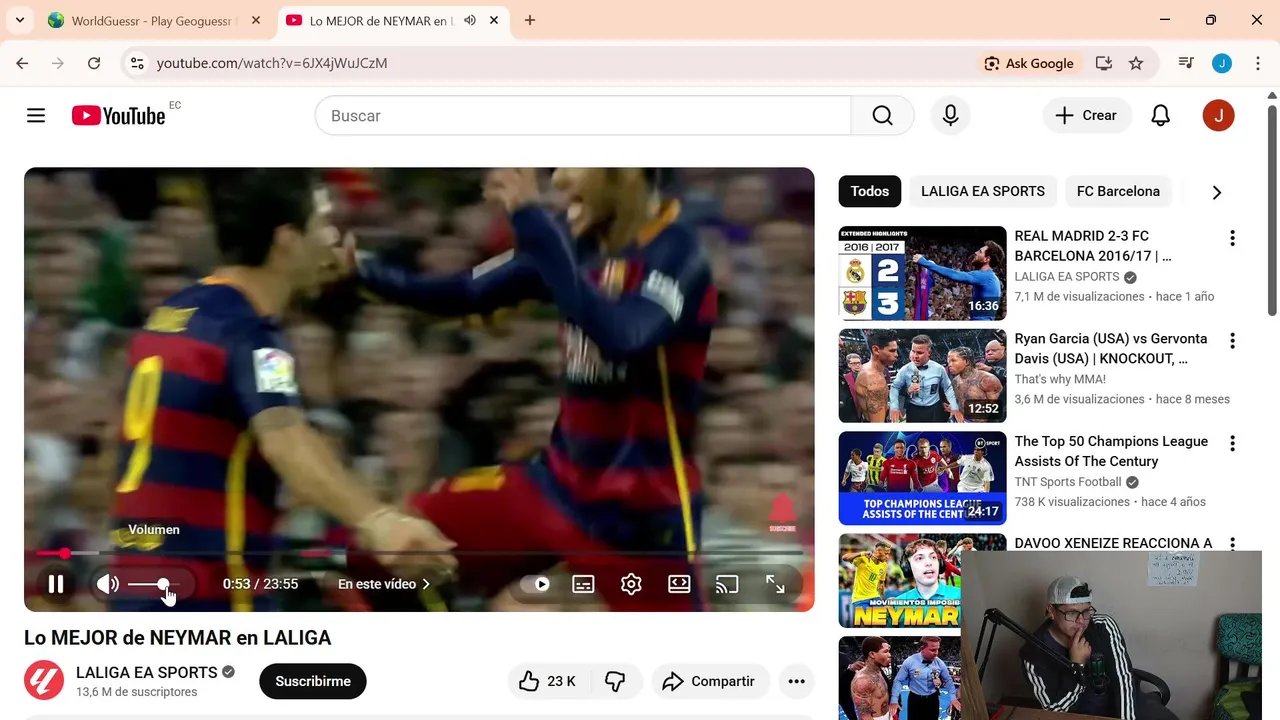Pause the video playback
1280x720 pixels.
pos(56,584)
